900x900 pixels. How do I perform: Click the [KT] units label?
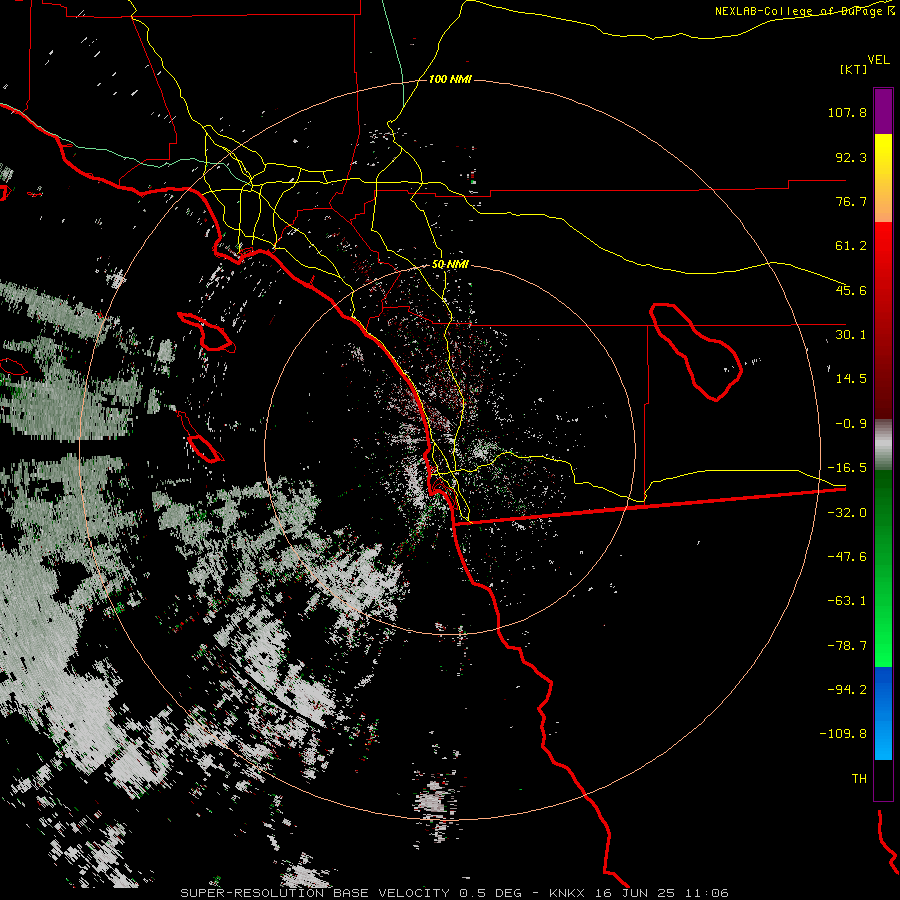(854, 69)
